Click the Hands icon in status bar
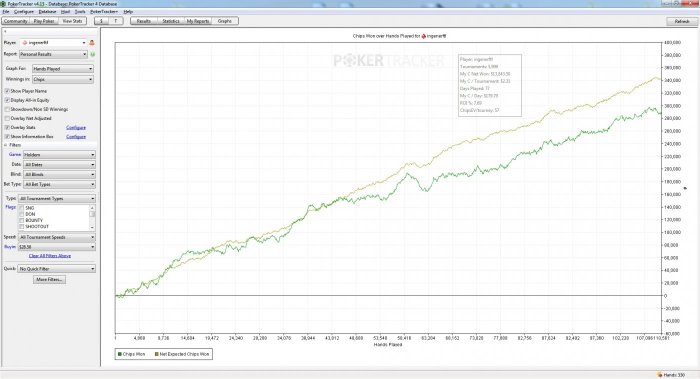Image resolution: width=700 pixels, height=379 pixels. point(660,375)
